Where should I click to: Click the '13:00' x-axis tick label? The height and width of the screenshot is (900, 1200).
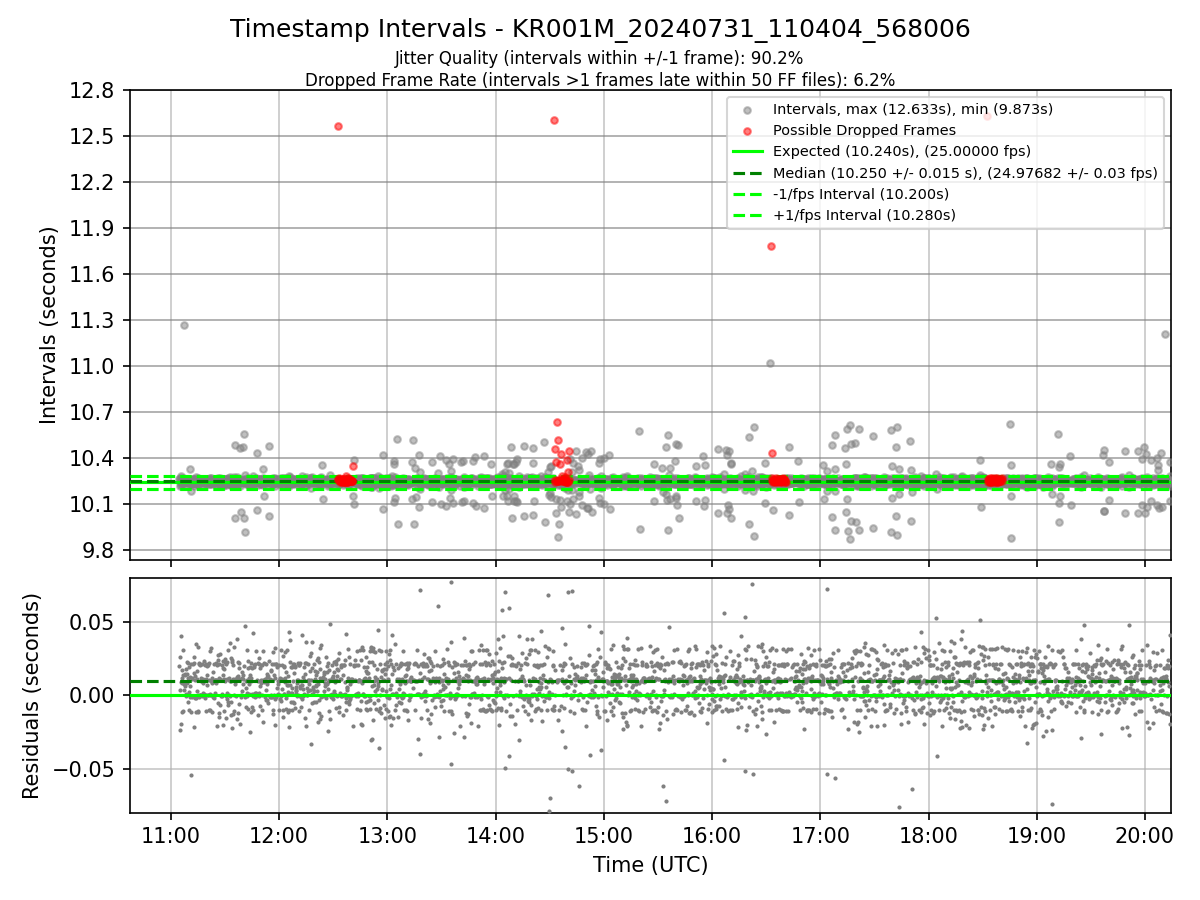(x=387, y=834)
